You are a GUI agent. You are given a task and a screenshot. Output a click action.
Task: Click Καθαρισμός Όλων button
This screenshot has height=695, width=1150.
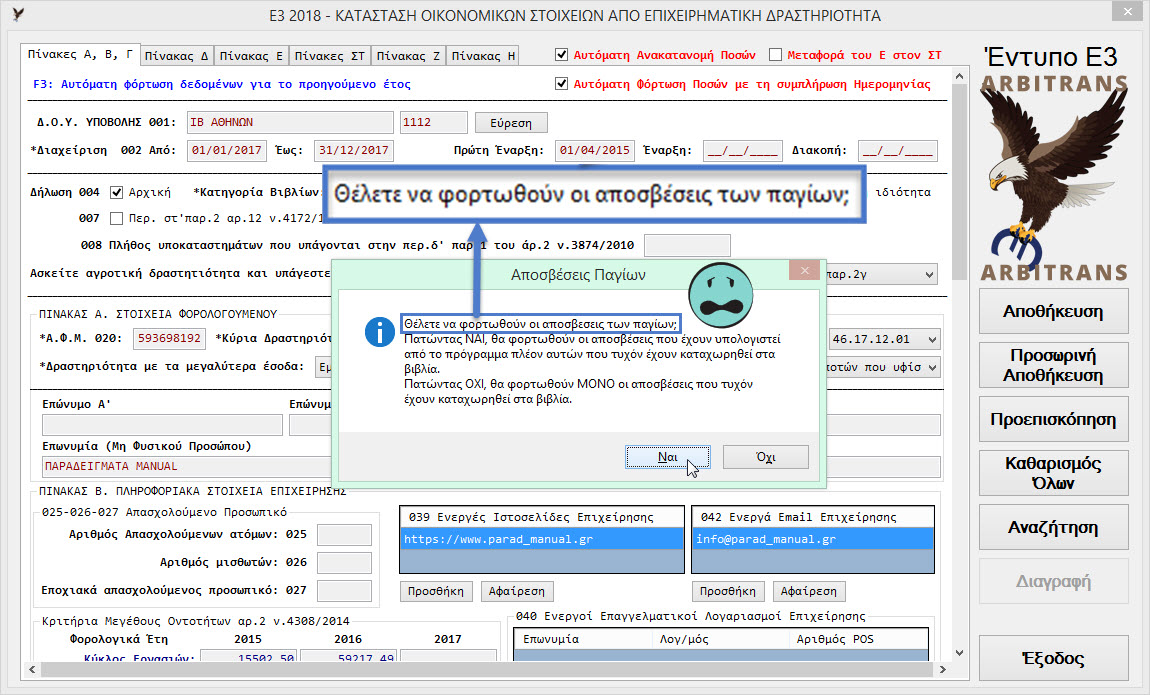[1053, 473]
